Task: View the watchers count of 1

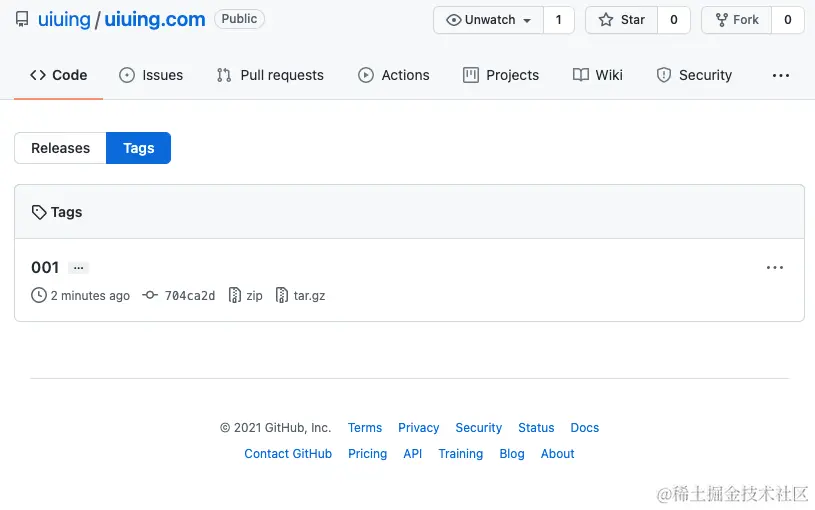Action: click(x=559, y=20)
